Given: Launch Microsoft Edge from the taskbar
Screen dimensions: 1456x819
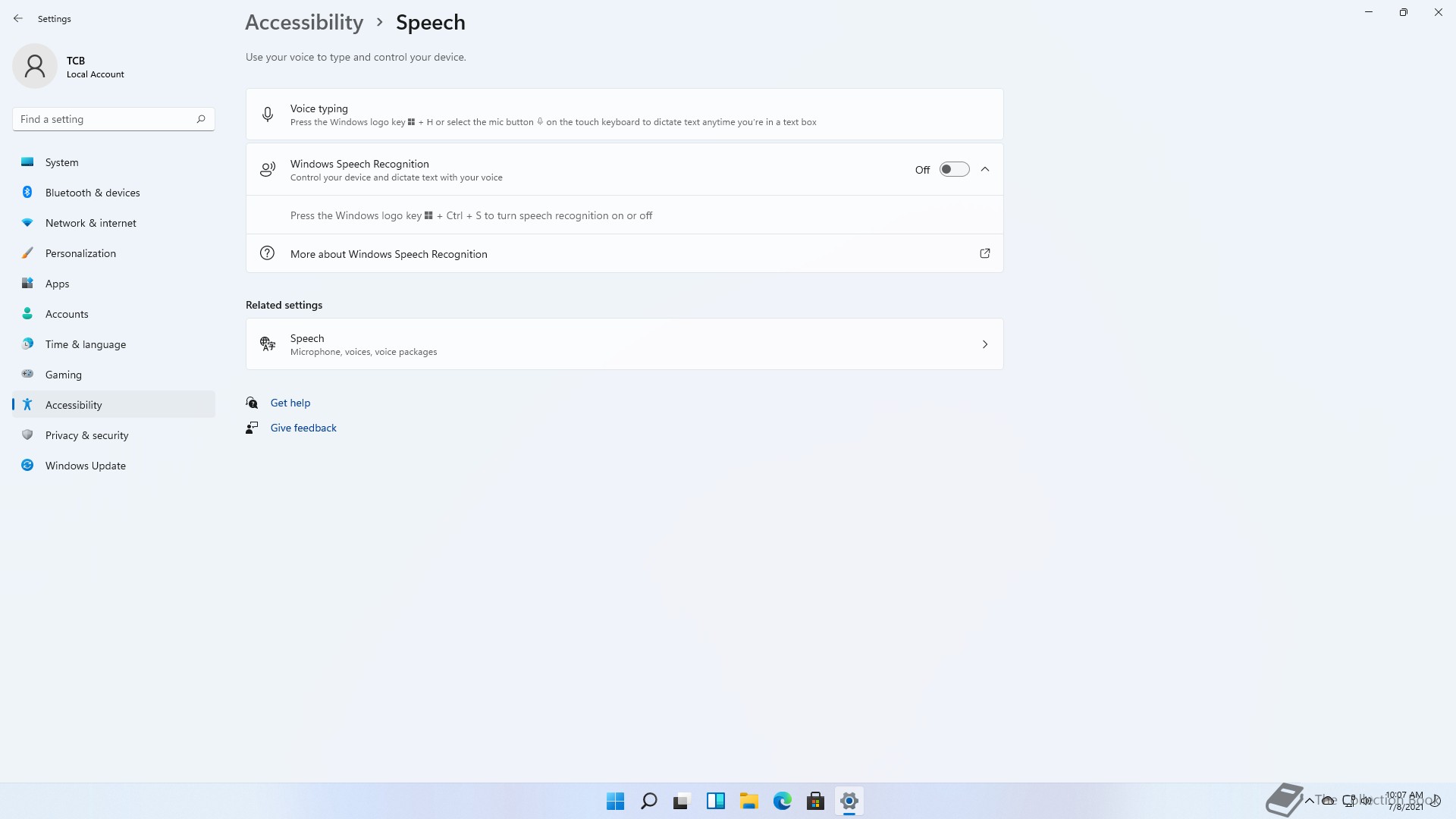Looking at the screenshot, I should [783, 801].
